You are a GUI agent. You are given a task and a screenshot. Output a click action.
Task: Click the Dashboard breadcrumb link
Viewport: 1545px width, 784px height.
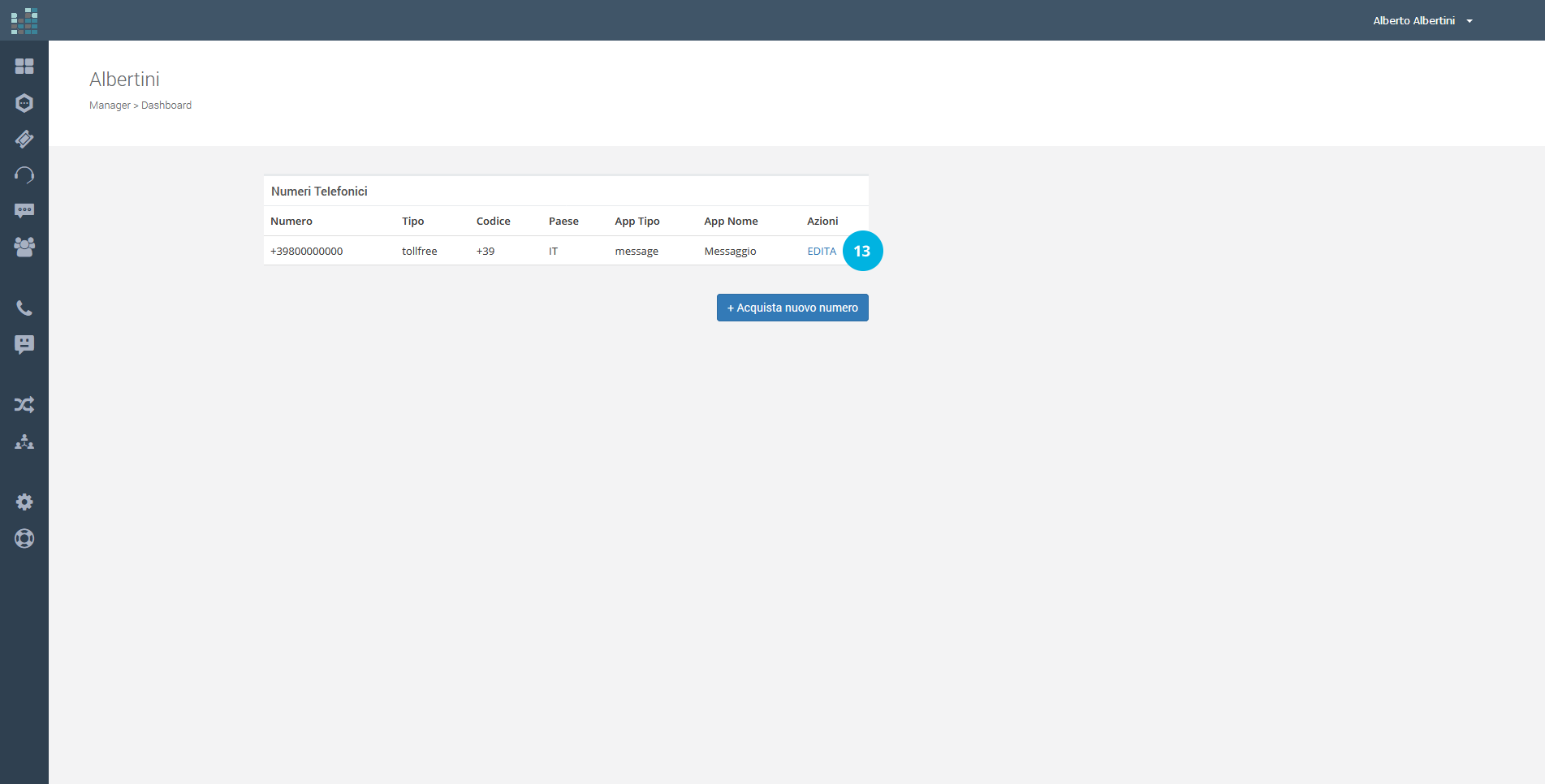(x=166, y=106)
